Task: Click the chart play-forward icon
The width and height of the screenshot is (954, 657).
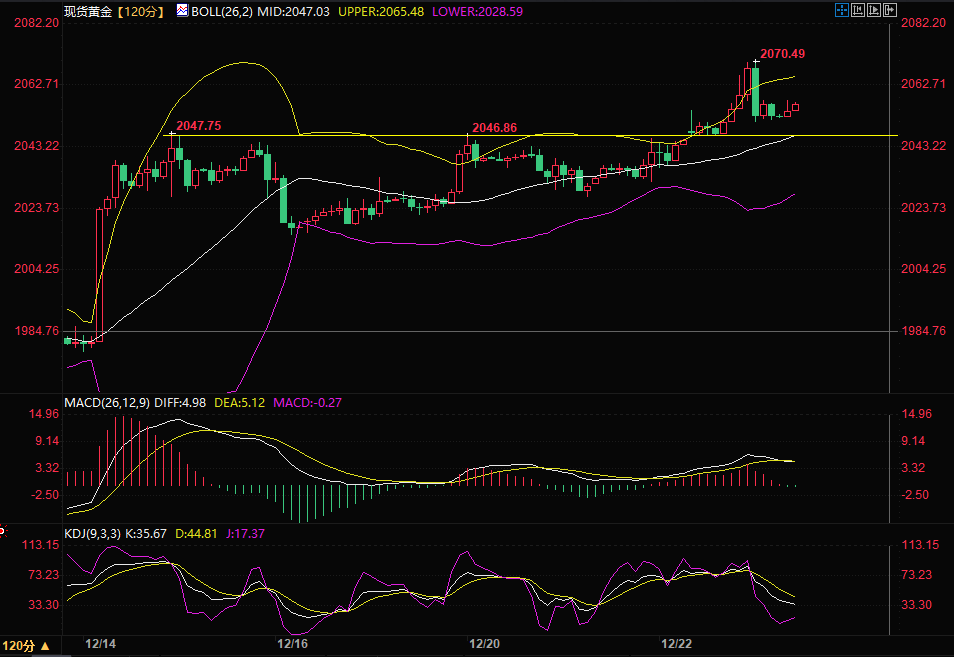Action: click(x=873, y=10)
